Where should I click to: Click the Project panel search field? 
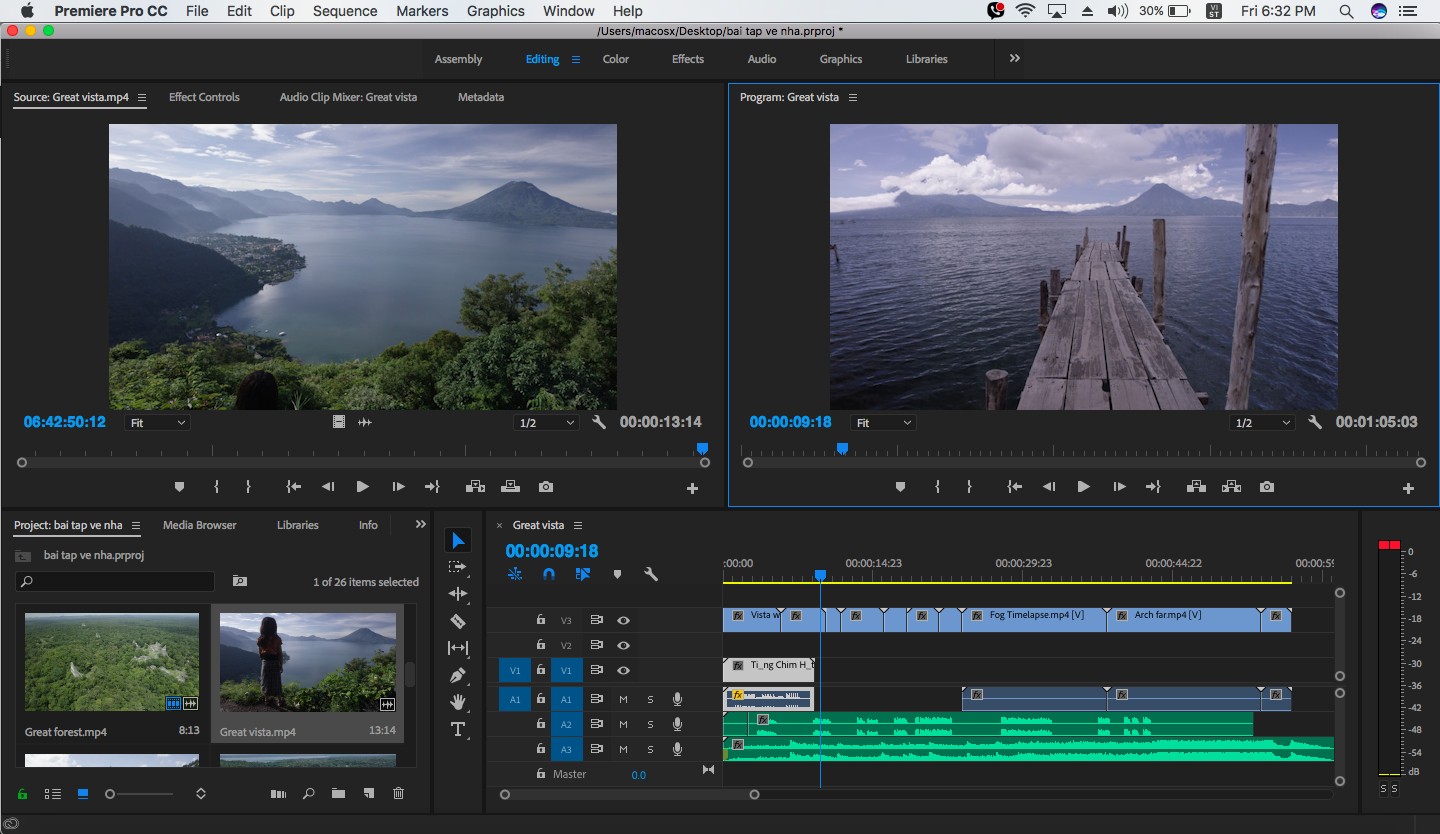coord(115,581)
